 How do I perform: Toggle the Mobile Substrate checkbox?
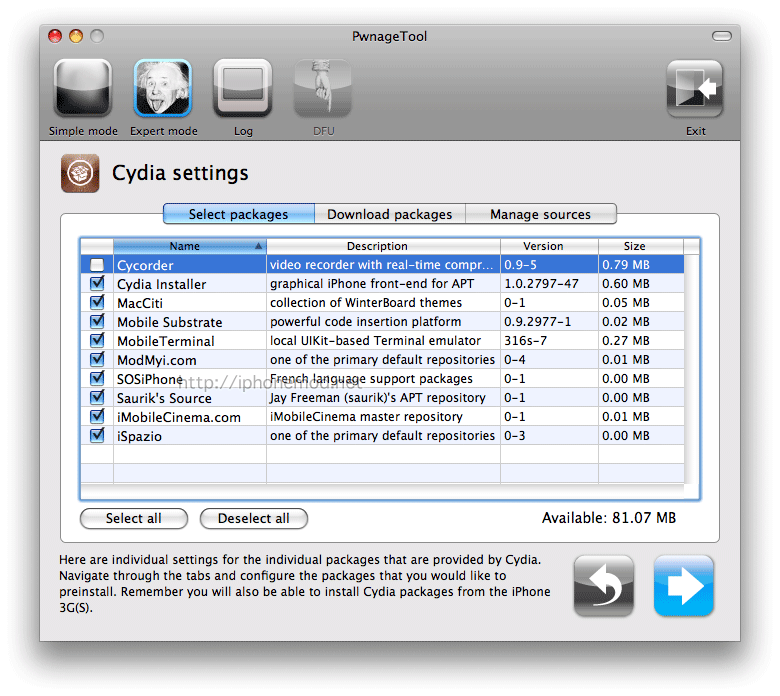point(97,321)
